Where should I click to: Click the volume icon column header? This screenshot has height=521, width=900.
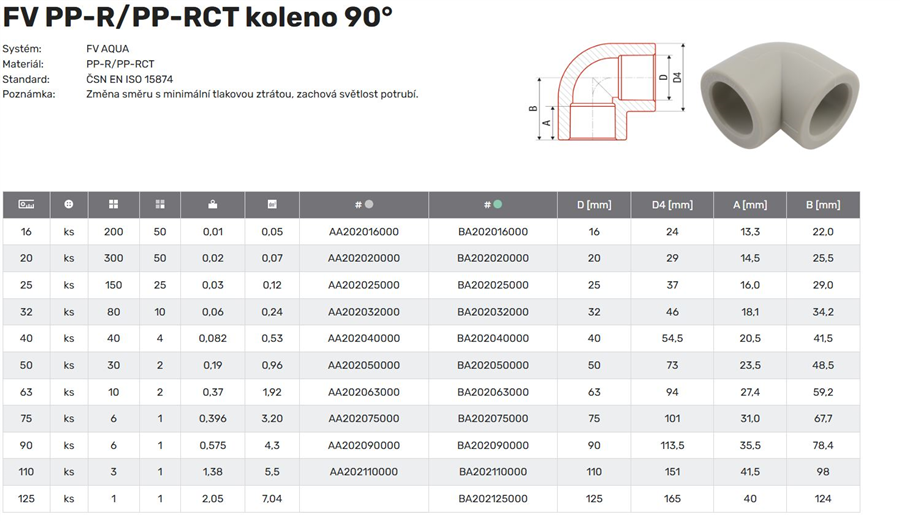pyautogui.click(x=272, y=204)
